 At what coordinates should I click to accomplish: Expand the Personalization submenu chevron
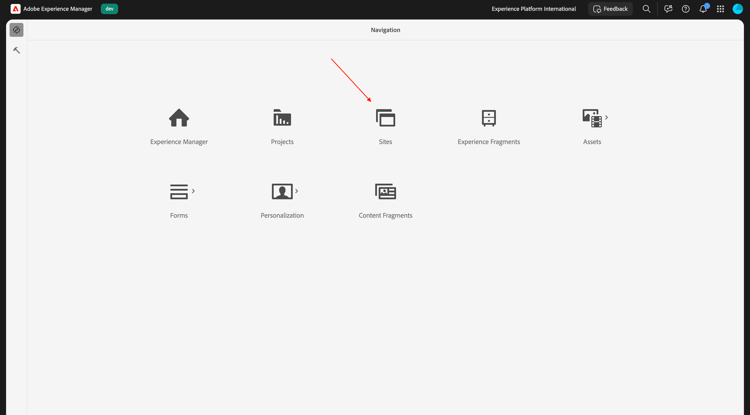click(x=297, y=191)
